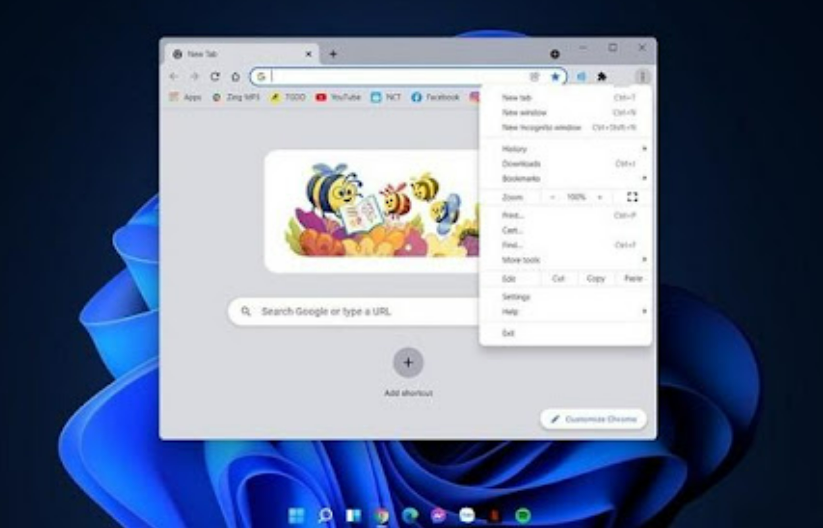This screenshot has width=823, height=528.
Task: Select New window from the menu
Action: click(566, 112)
